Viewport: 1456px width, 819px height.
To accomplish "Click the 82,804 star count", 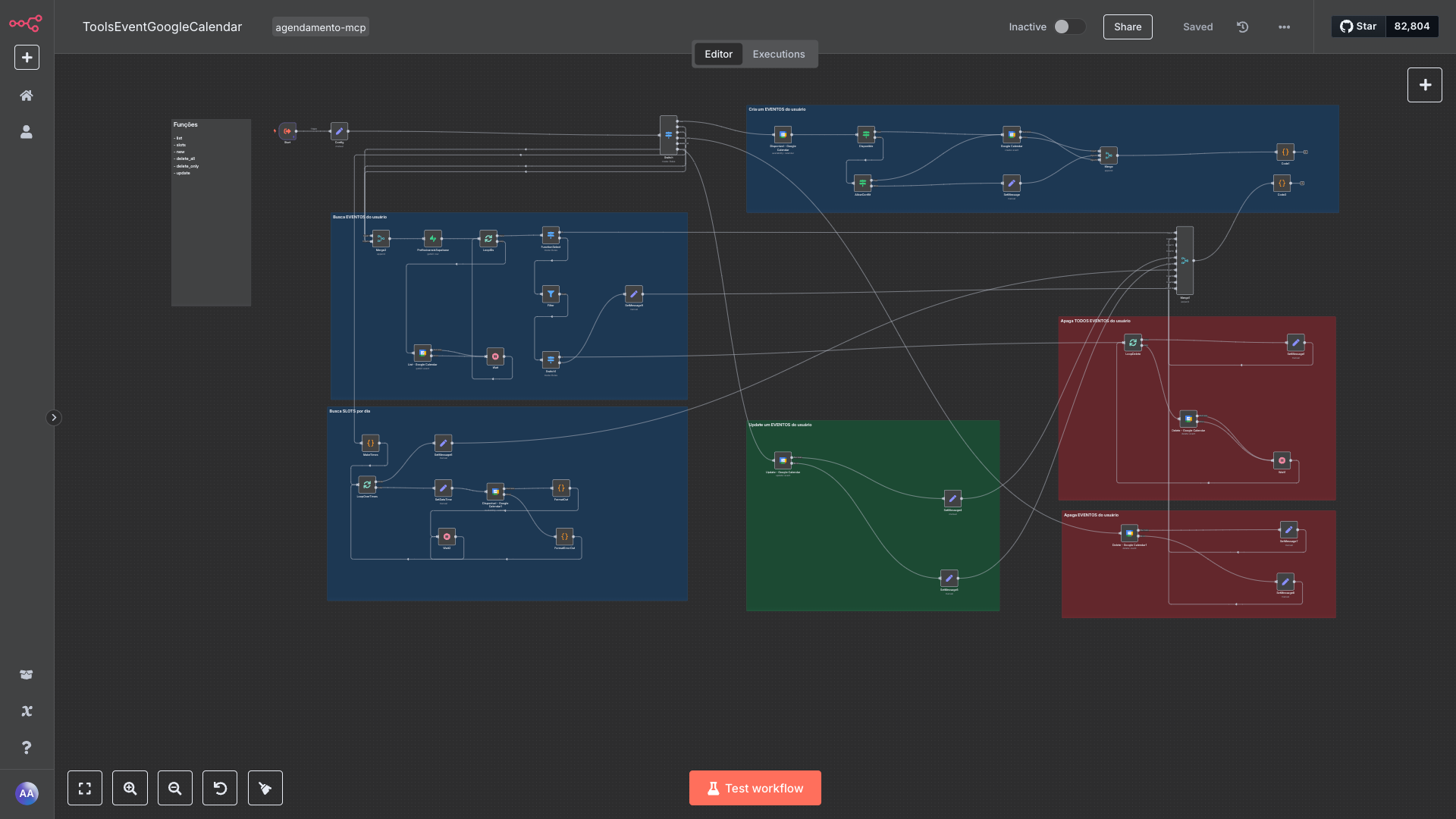I will pos(1412,27).
